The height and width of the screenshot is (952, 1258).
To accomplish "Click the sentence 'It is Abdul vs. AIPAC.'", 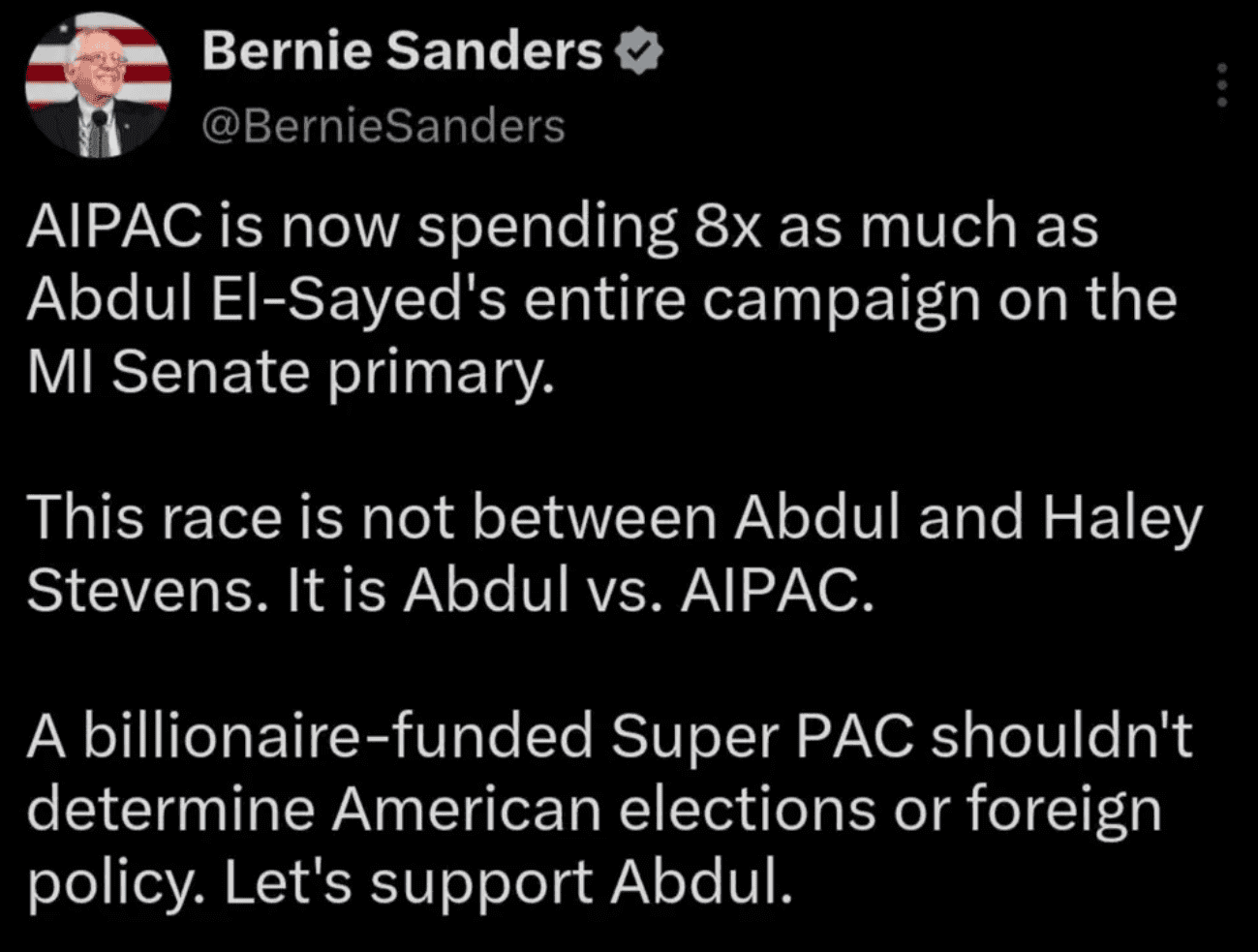I will click(x=581, y=591).
